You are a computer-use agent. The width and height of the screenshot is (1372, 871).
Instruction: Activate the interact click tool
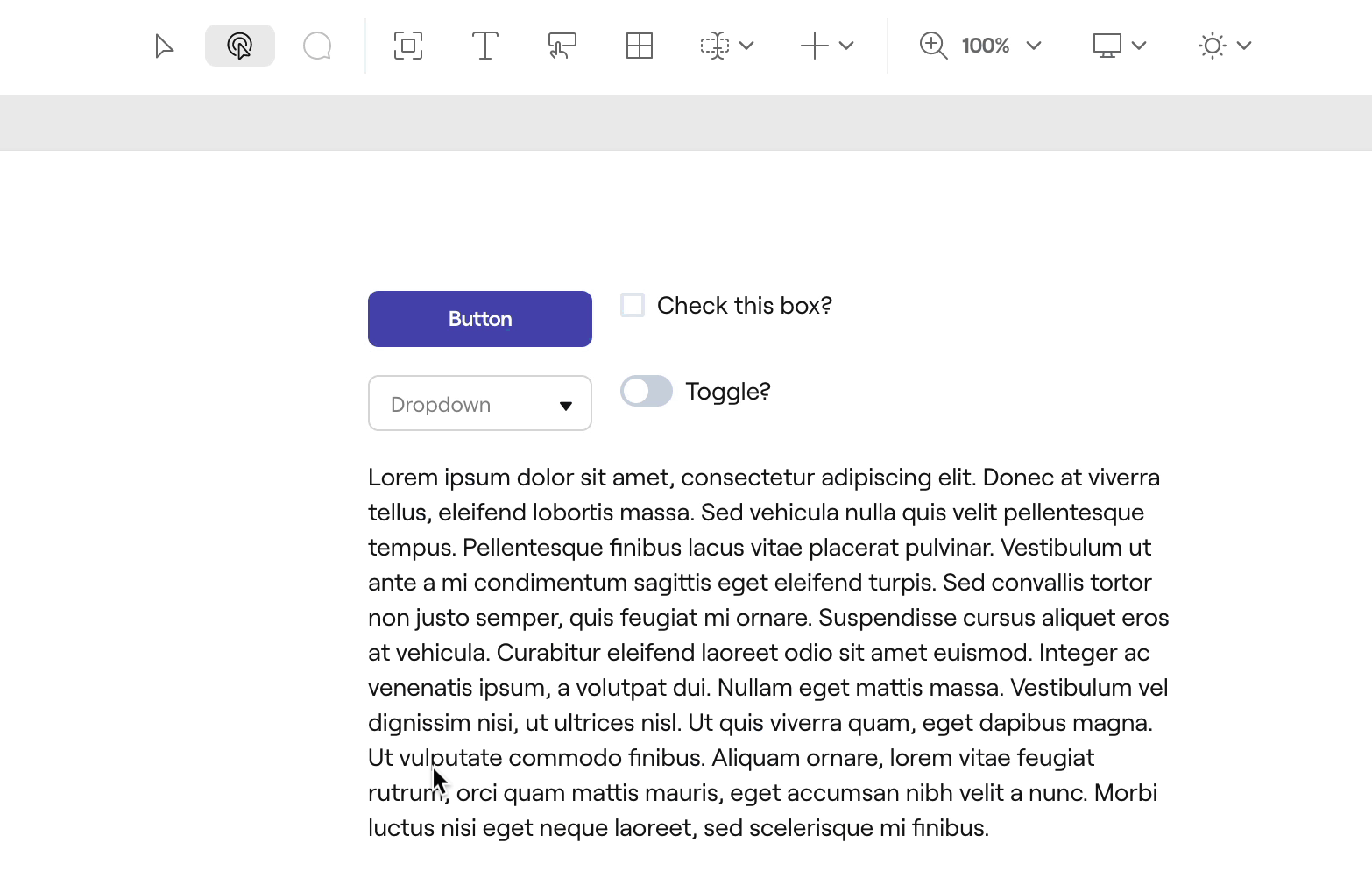click(239, 46)
